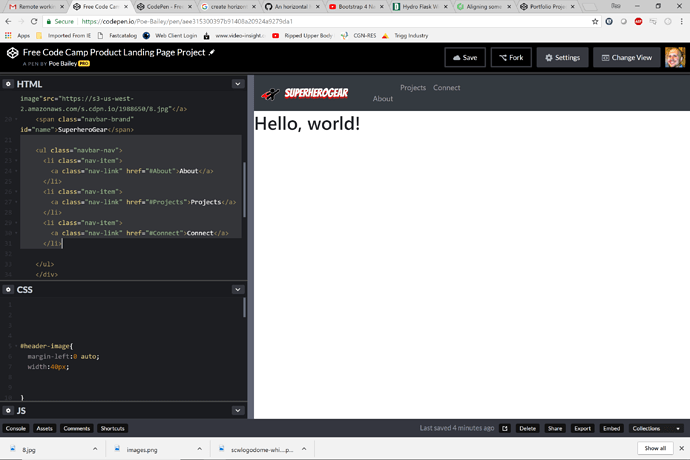
Task: Click the HTML editor scrollbar
Action: [244, 189]
